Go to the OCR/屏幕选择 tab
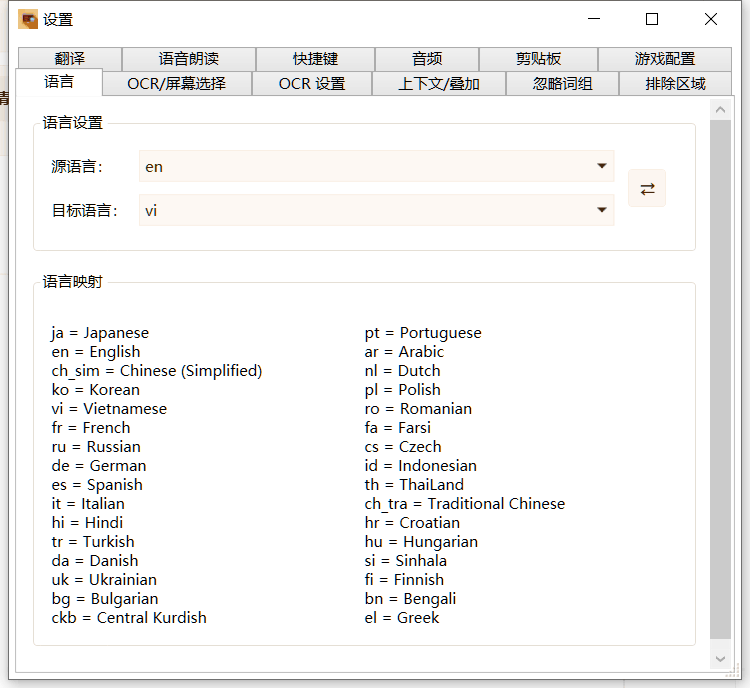 pyautogui.click(x=176, y=84)
